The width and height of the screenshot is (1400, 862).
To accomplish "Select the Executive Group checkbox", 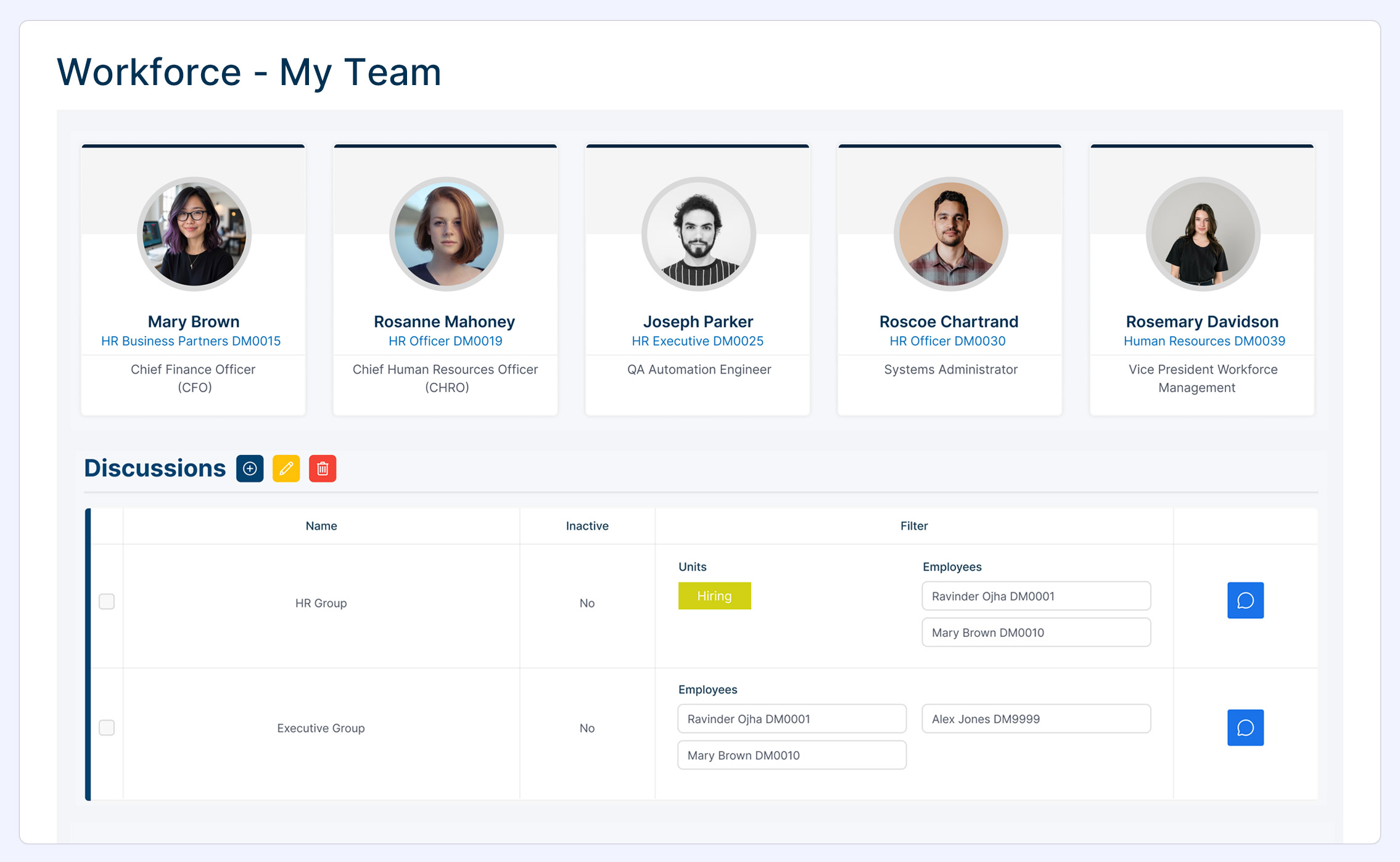I will pos(107,728).
